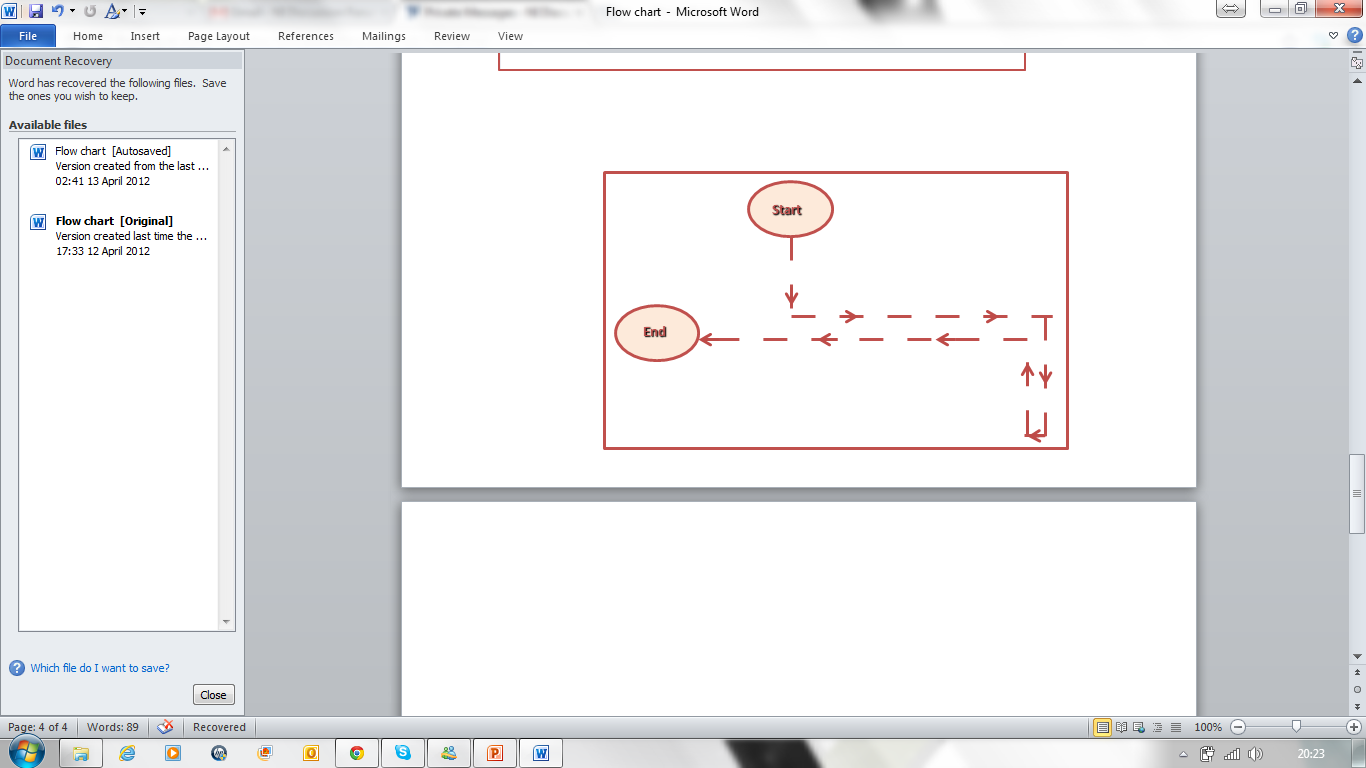
Task: Open Windows Explorer from taskbar
Action: click(x=80, y=753)
